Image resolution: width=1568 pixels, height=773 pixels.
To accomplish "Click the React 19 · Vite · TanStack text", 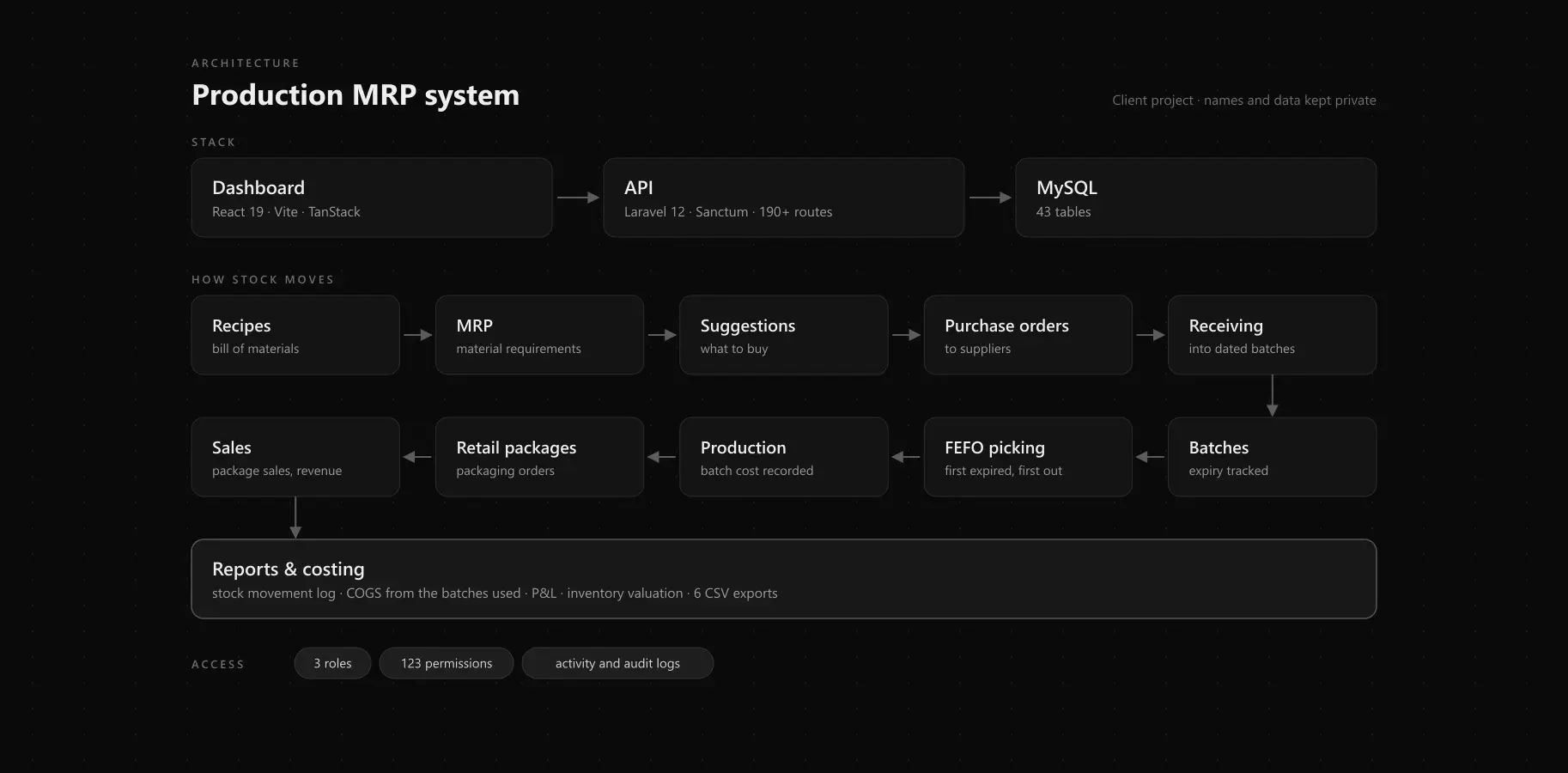I will tap(286, 211).
